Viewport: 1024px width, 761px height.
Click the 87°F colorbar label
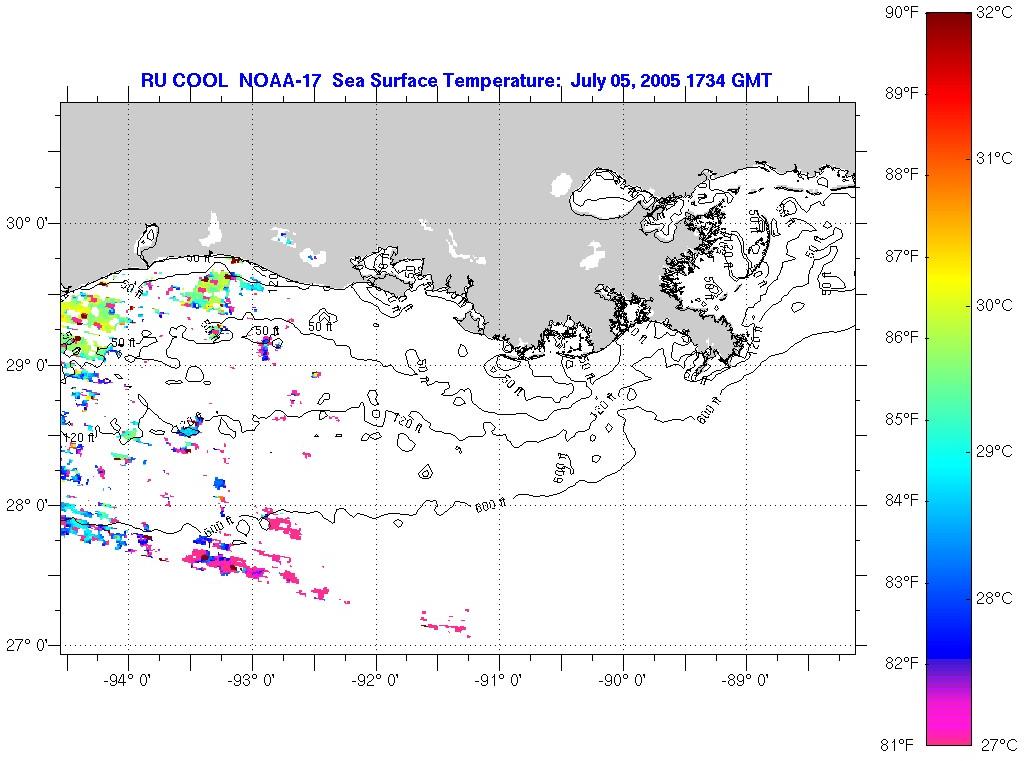901,256
